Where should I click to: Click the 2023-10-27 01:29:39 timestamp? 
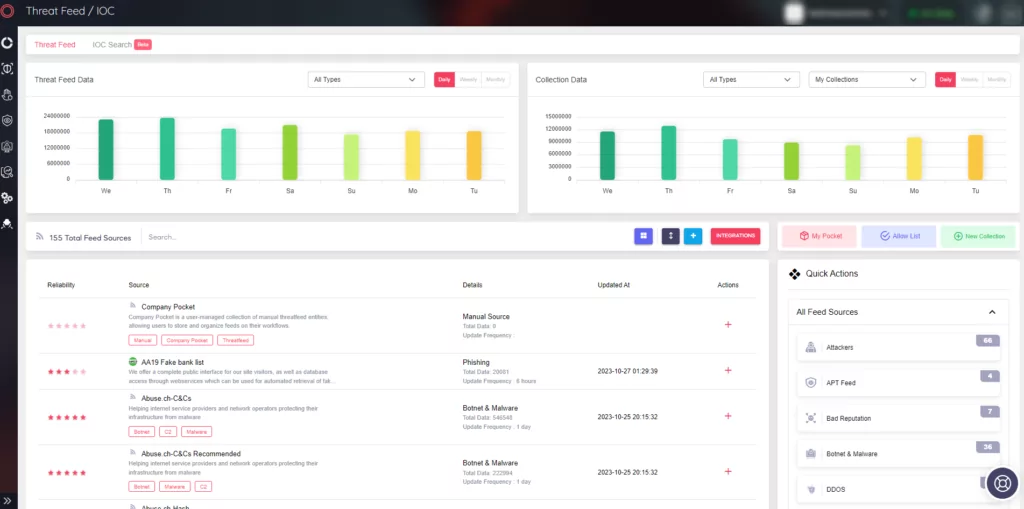[x=627, y=371]
